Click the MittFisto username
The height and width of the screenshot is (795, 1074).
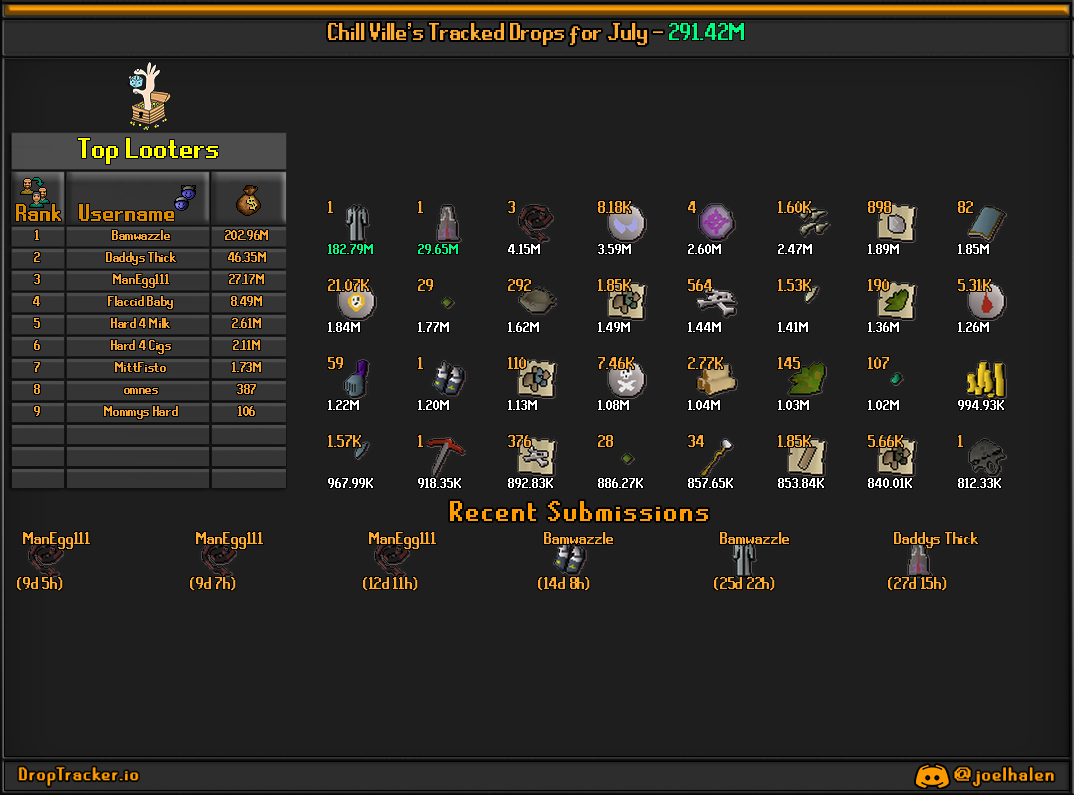point(140,368)
